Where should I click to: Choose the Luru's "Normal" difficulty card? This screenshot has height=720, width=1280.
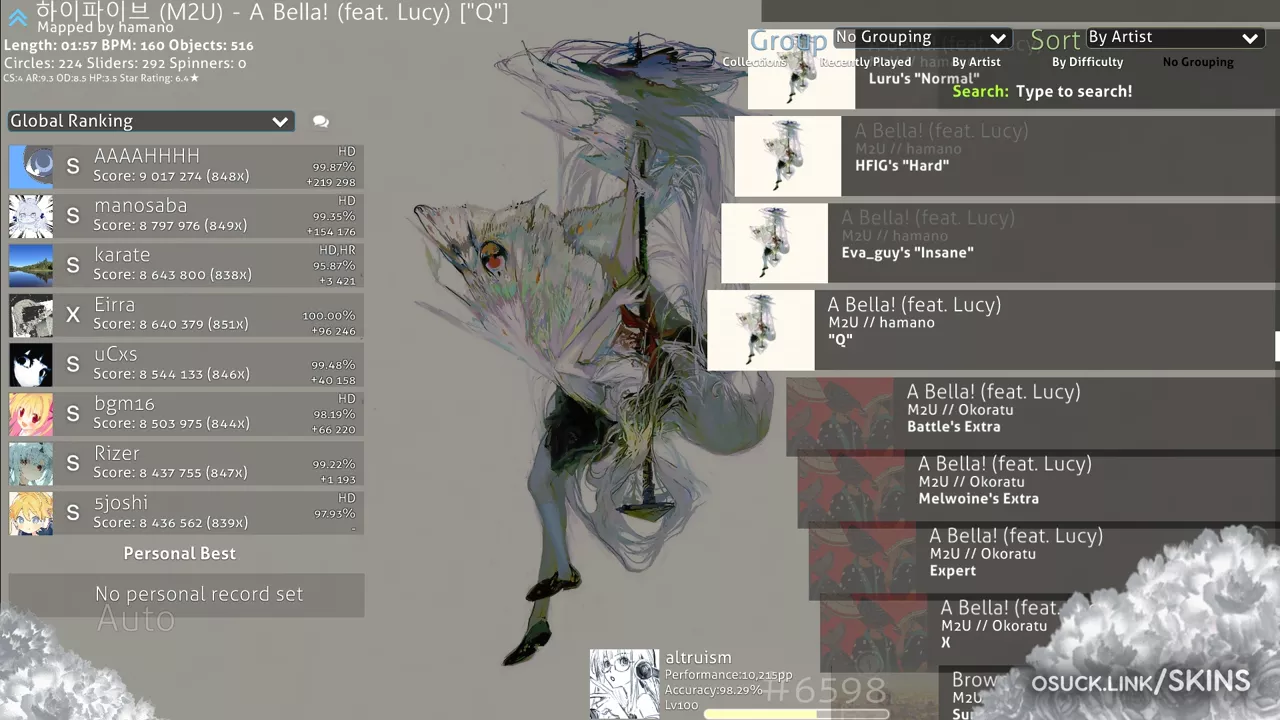point(1014,69)
